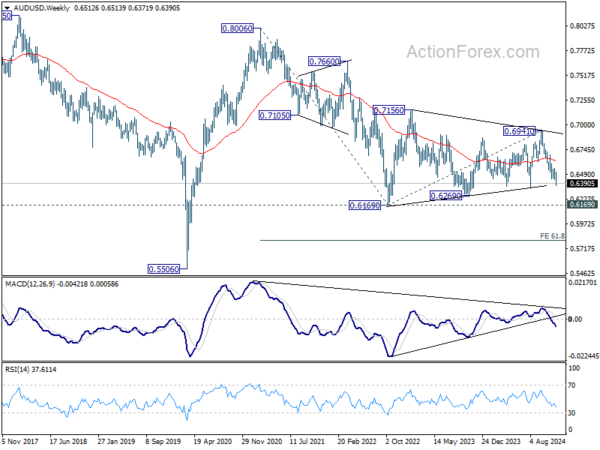Click the current price tag 0.63905
This screenshot has height=450, width=600.
[x=582, y=184]
